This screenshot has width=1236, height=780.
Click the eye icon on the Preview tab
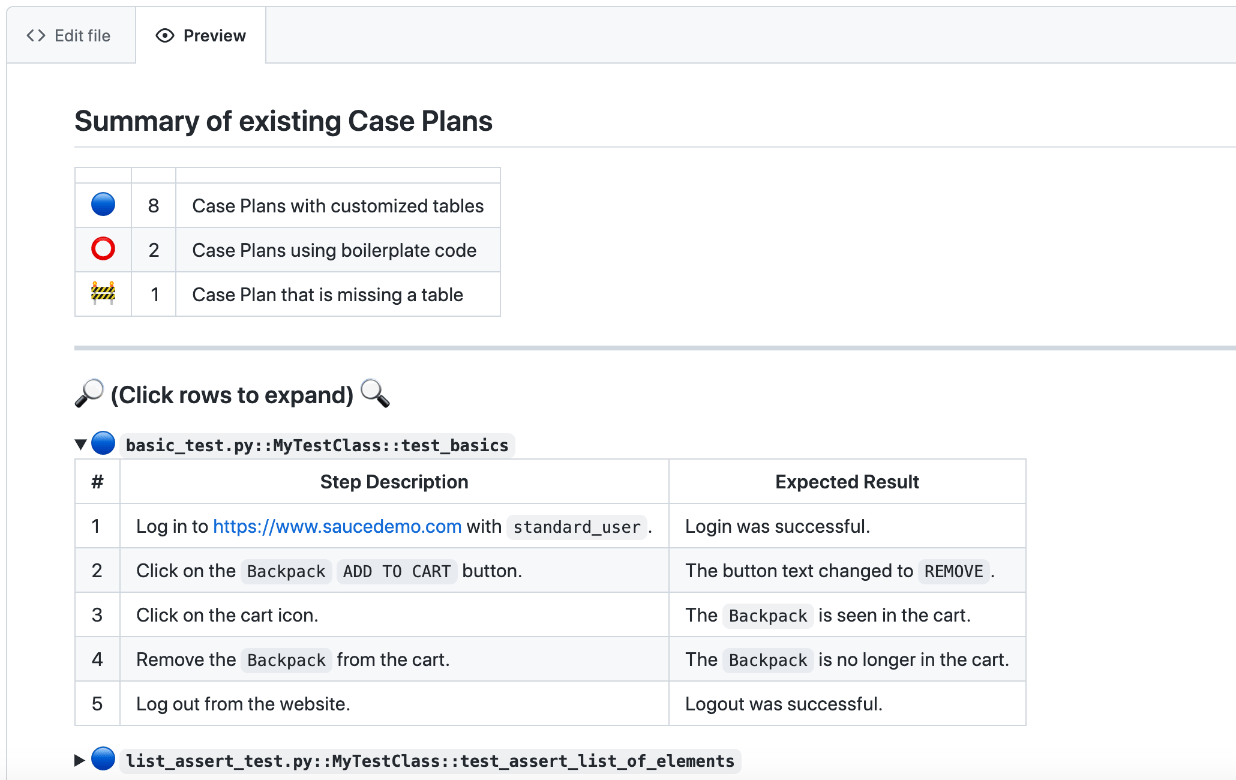(x=163, y=35)
